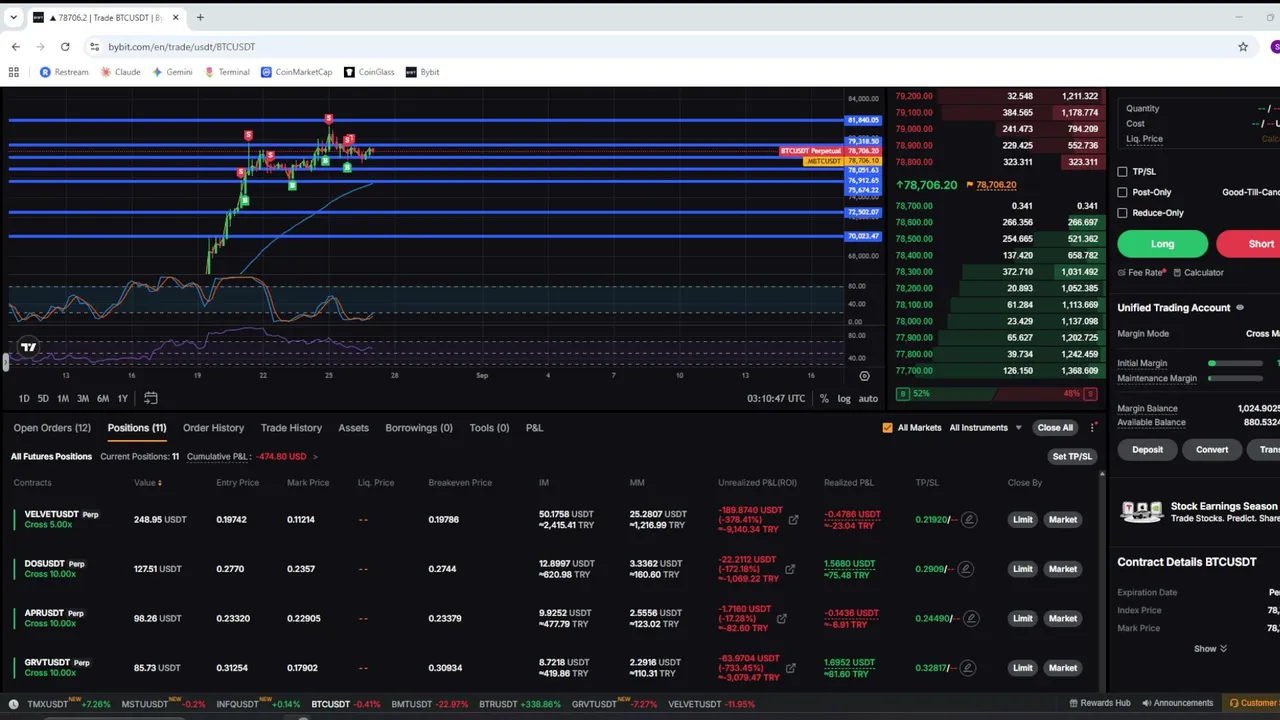Open the Announcements link in footer
1280x720 pixels.
pos(1177,703)
